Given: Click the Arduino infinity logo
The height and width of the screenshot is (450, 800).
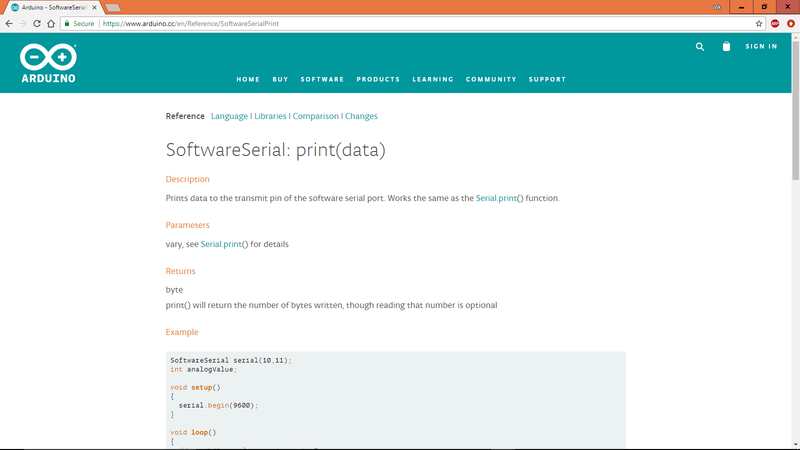Looking at the screenshot, I should [x=48, y=63].
